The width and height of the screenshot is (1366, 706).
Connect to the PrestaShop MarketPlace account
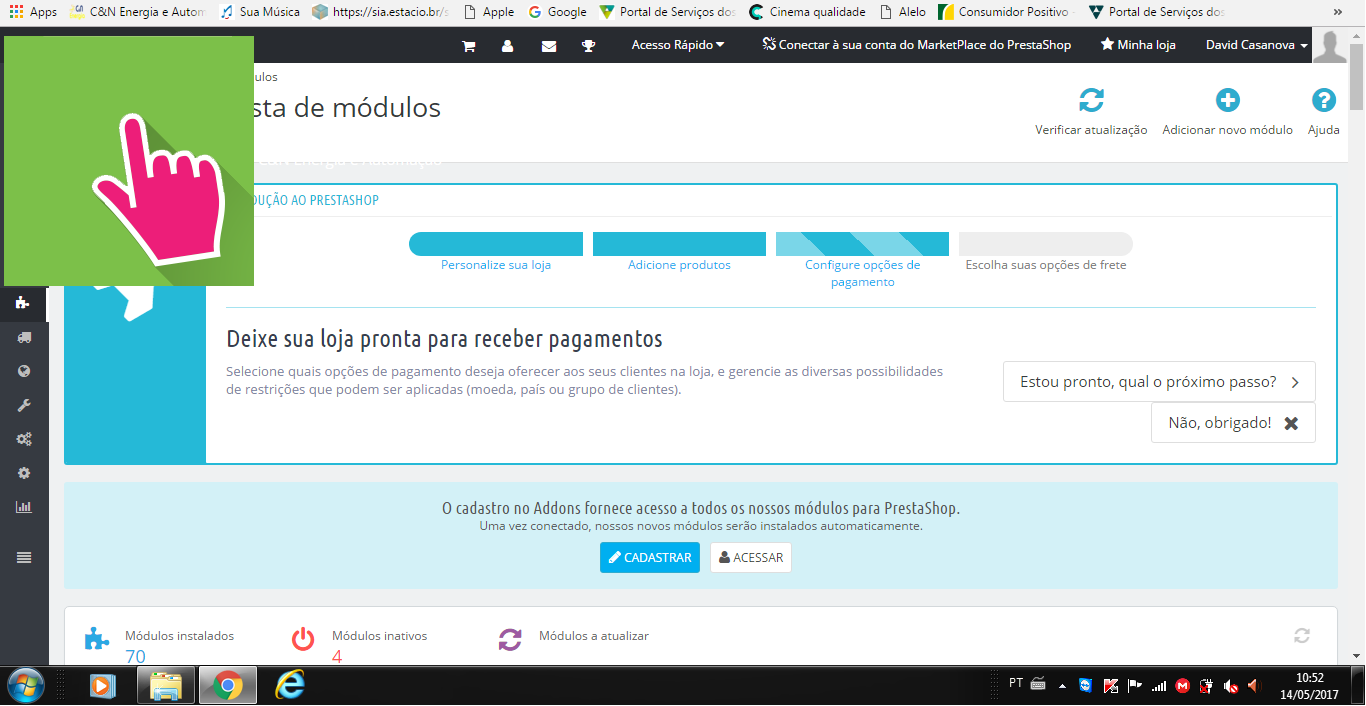click(x=916, y=45)
